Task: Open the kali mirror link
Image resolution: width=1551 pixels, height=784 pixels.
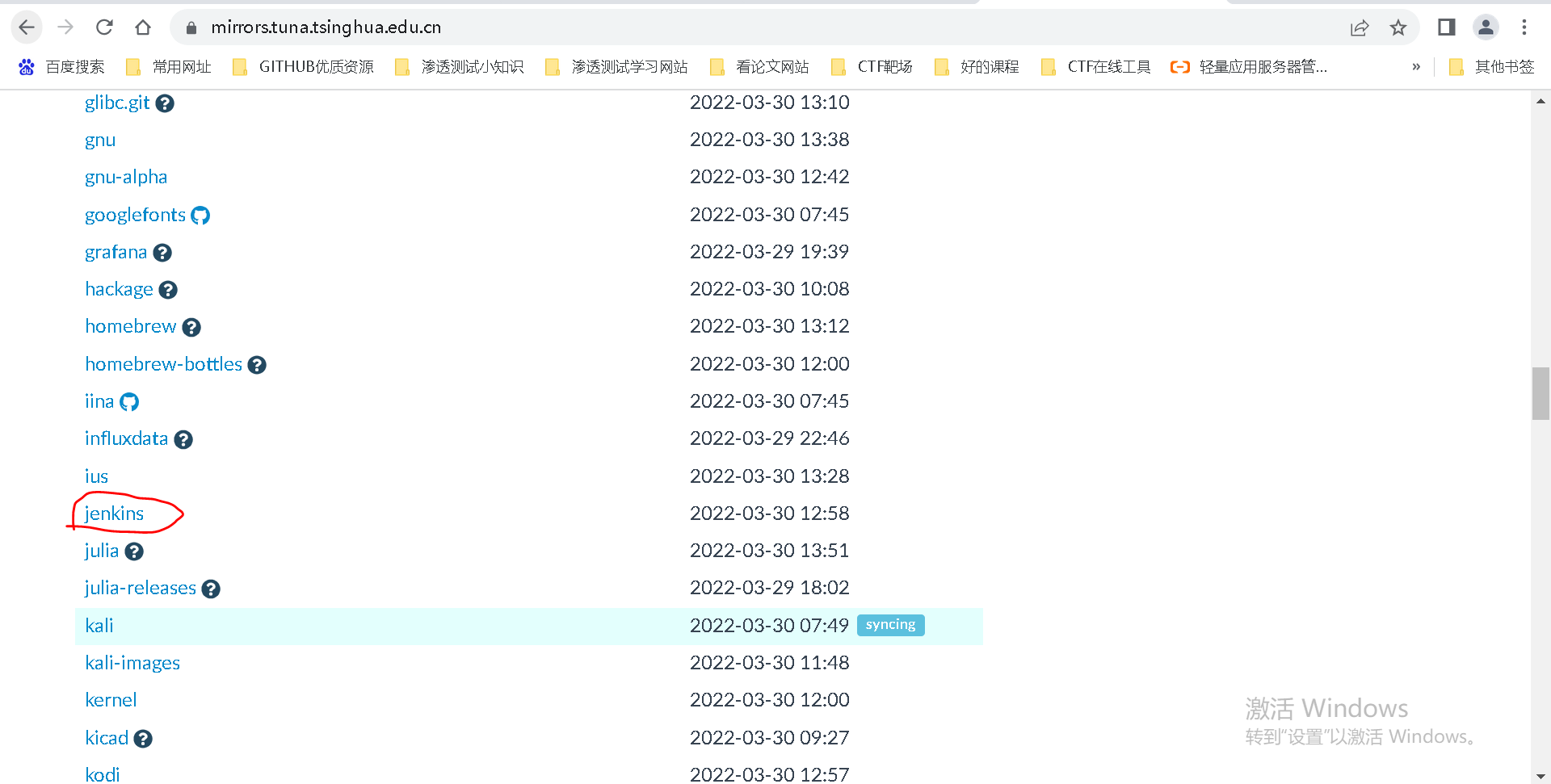Action: tap(99, 626)
